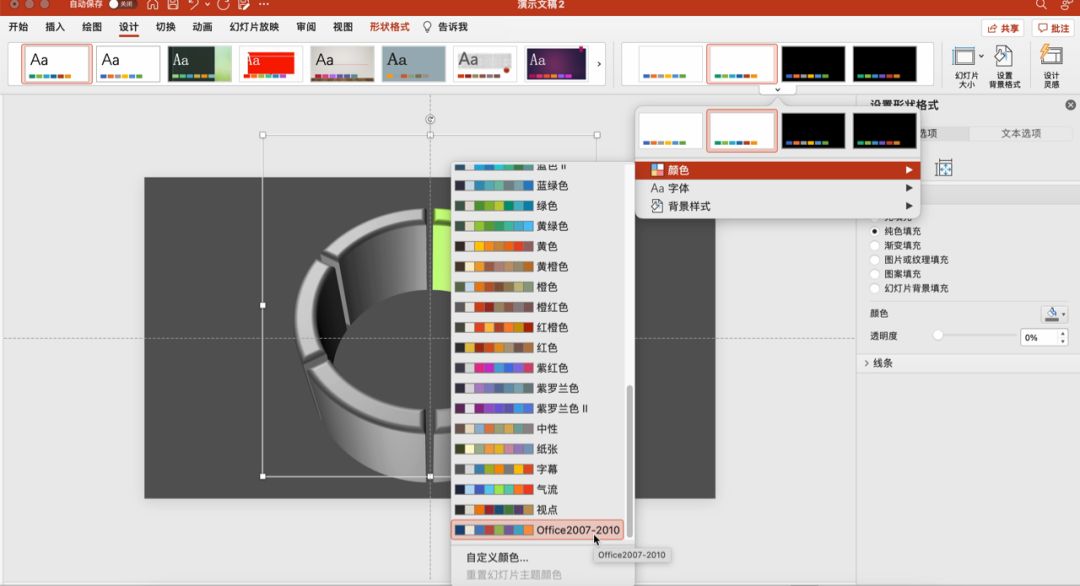Switch to the 插入 tab
The height and width of the screenshot is (586, 1080).
tap(55, 27)
